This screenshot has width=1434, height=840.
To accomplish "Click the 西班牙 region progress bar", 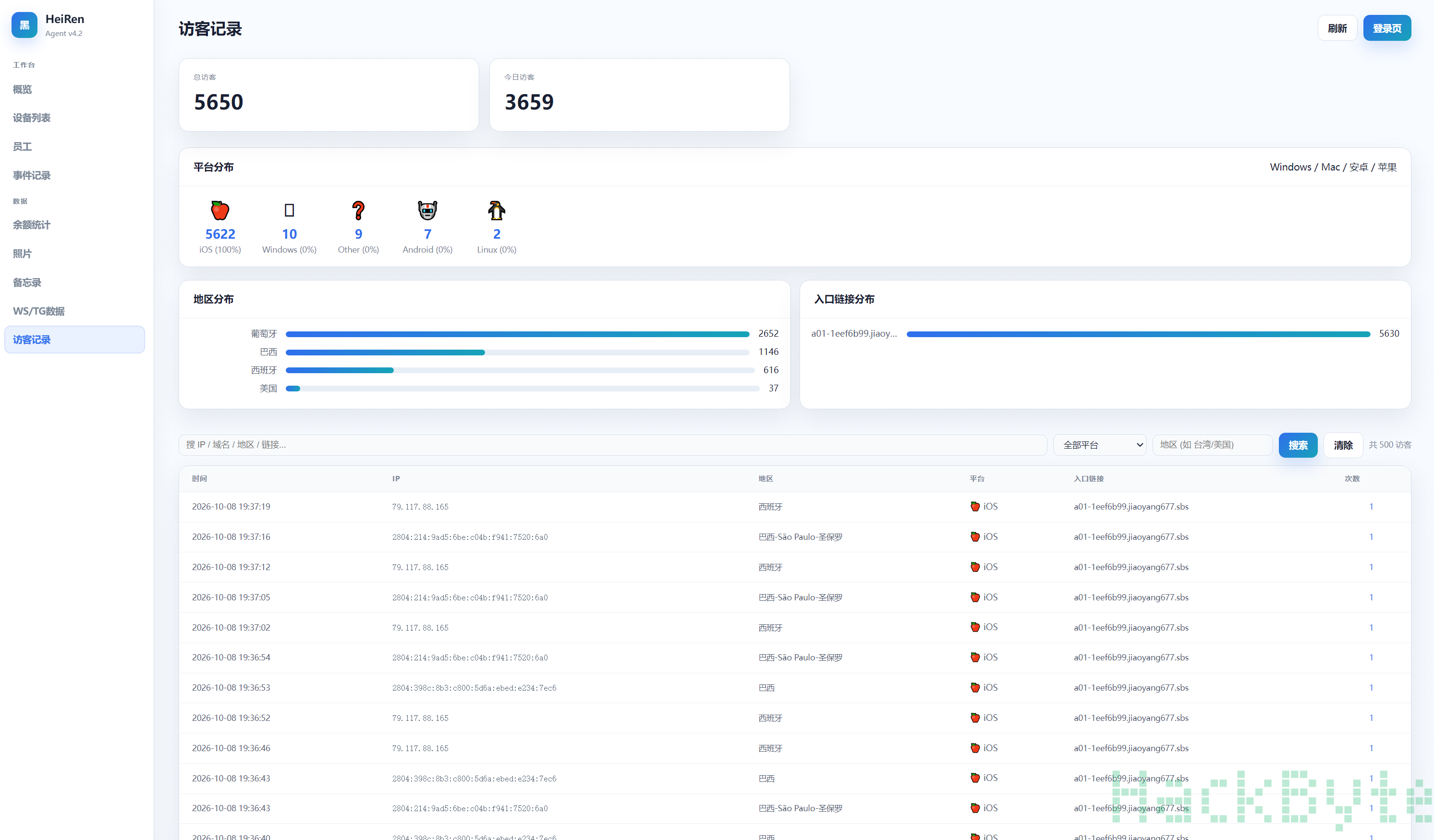I will [x=520, y=370].
